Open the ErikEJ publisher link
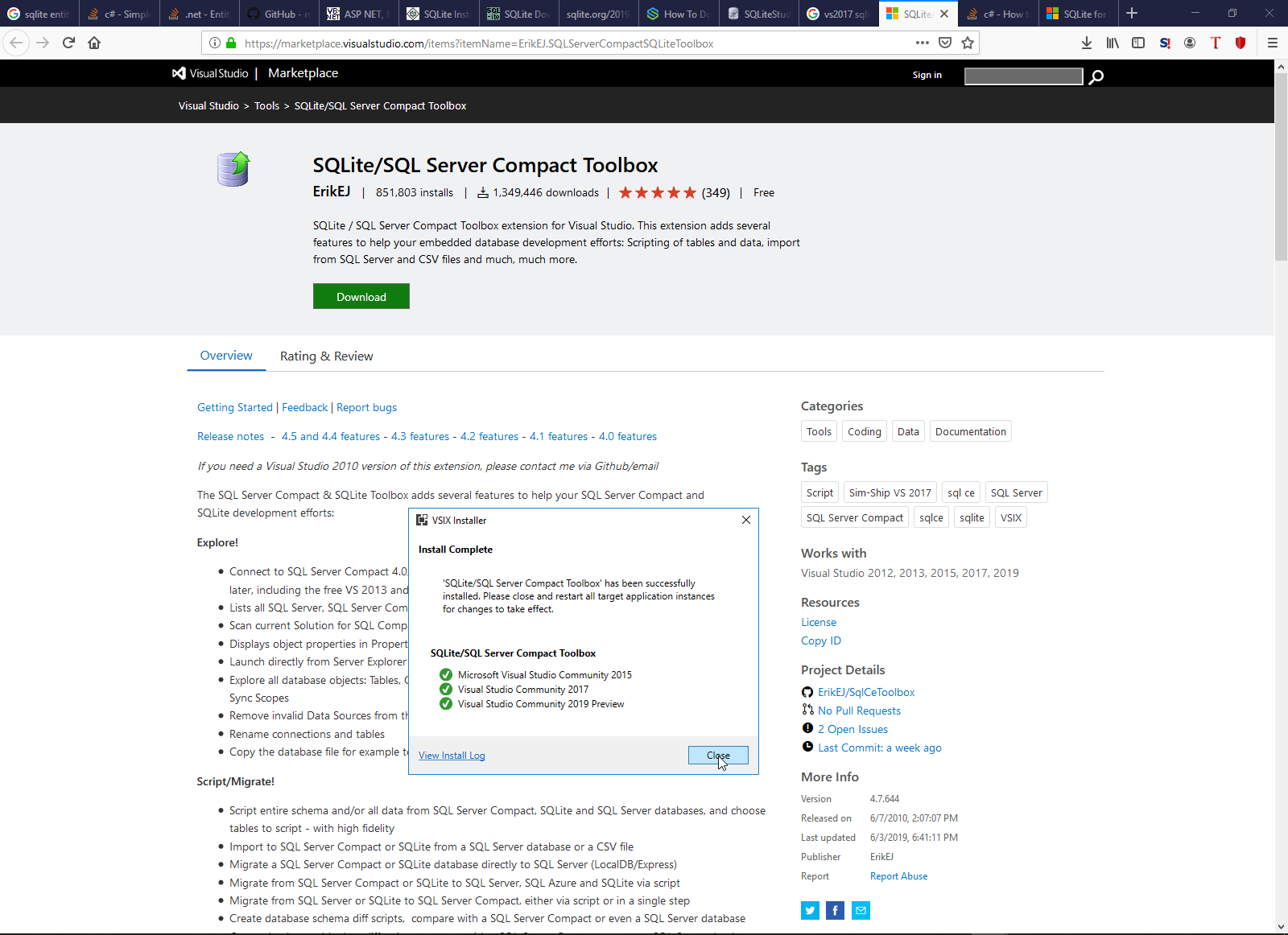Screen dimensions: 1288x935 [x=332, y=192]
